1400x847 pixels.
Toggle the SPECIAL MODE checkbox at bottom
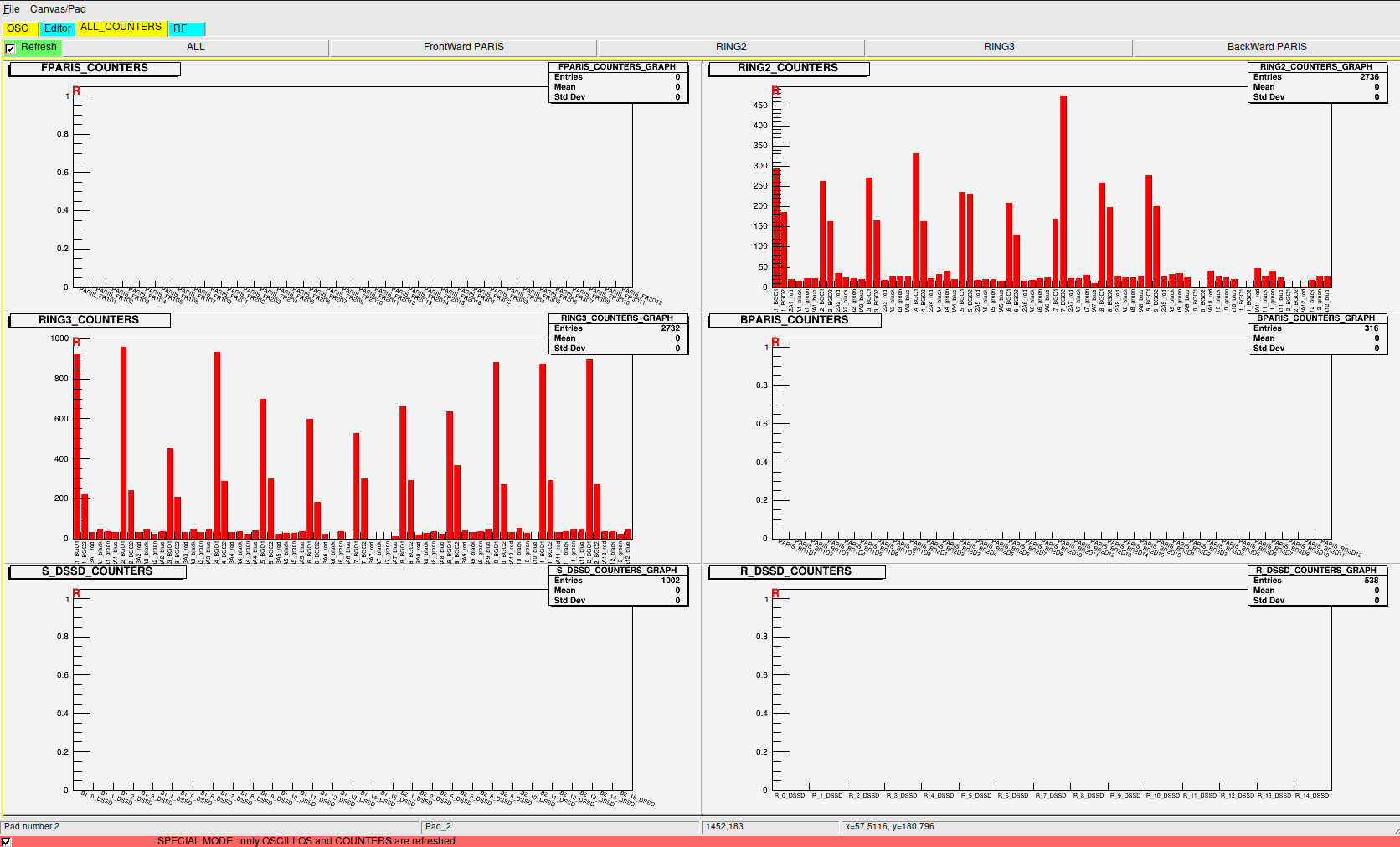pyautogui.click(x=7, y=841)
